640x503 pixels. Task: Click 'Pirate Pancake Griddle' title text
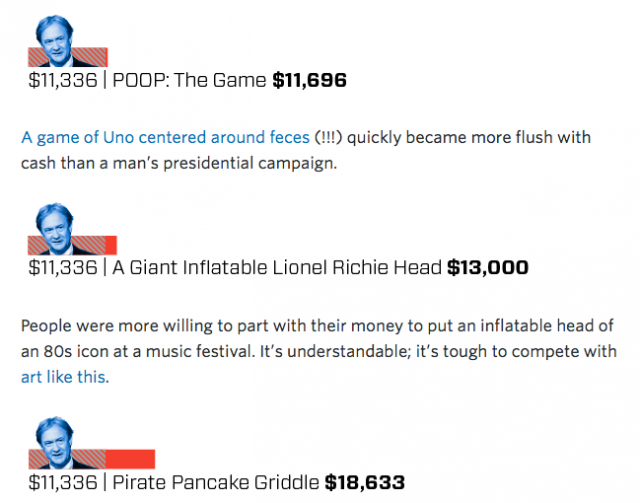[x=216, y=482]
